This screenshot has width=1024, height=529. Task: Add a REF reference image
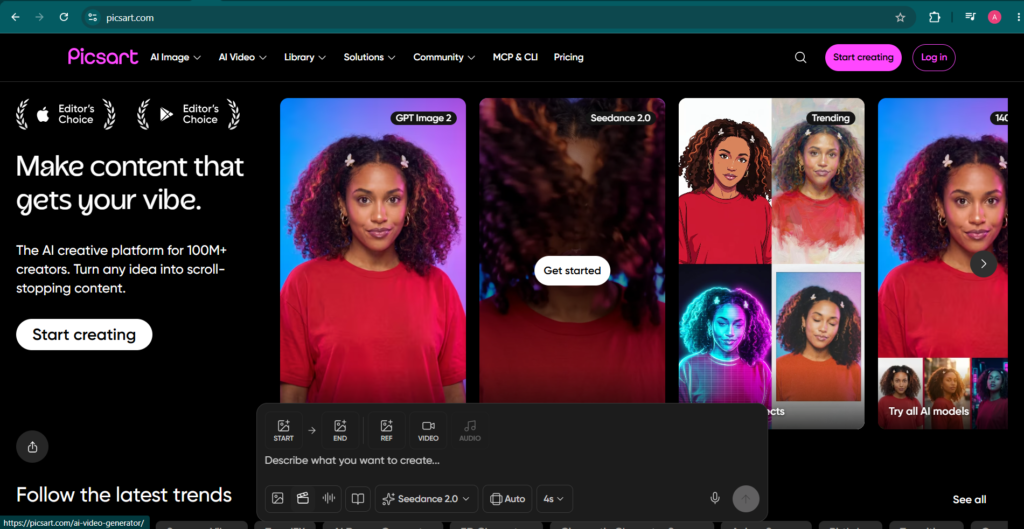(387, 430)
